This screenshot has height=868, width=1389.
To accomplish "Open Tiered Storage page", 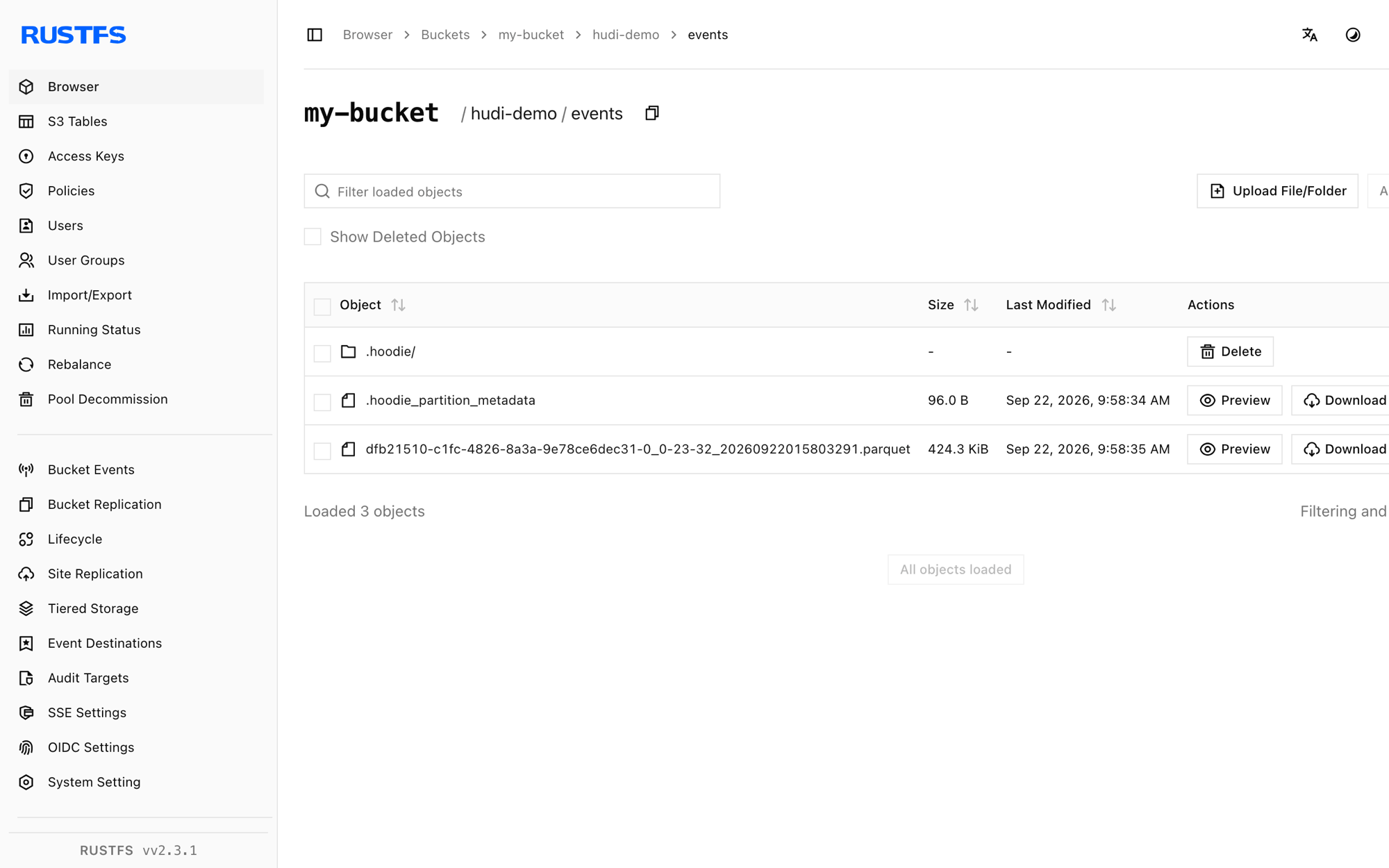I will click(x=136, y=608).
